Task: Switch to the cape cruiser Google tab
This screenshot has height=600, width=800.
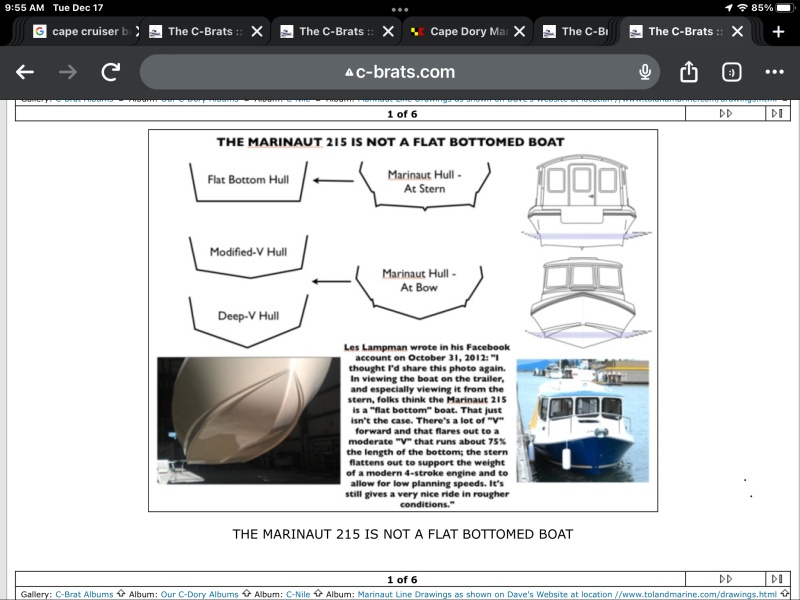Action: [x=84, y=32]
